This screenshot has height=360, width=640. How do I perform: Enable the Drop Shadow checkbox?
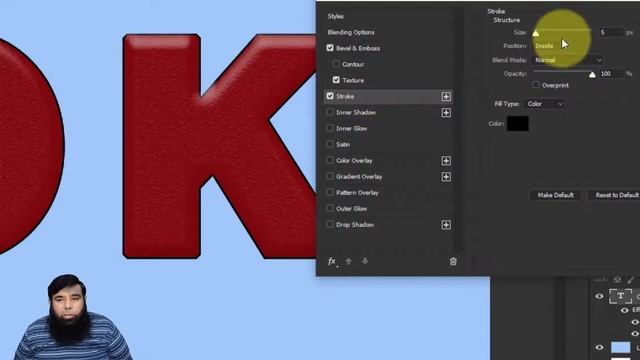point(330,224)
